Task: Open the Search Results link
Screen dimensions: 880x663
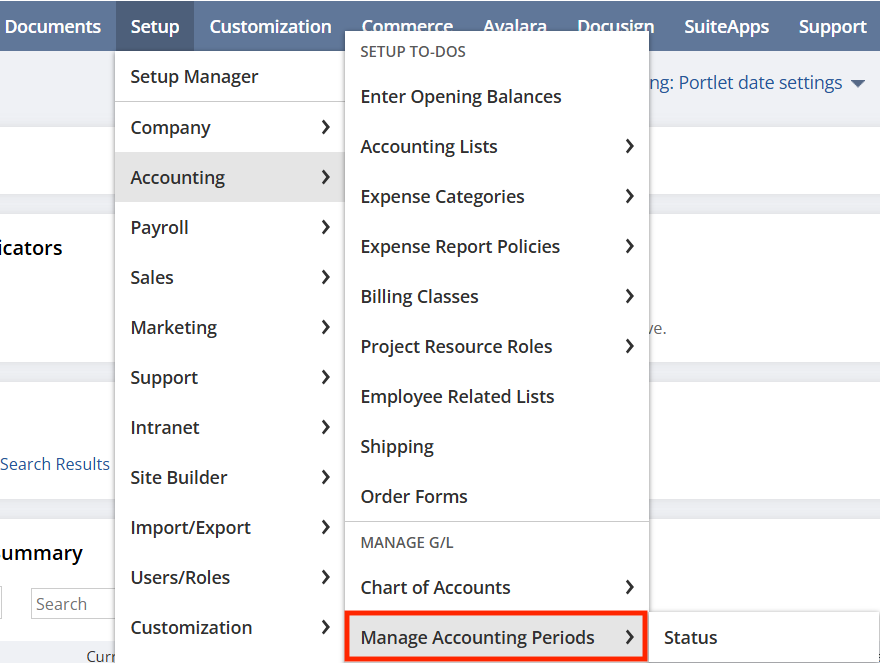Action: [55, 464]
